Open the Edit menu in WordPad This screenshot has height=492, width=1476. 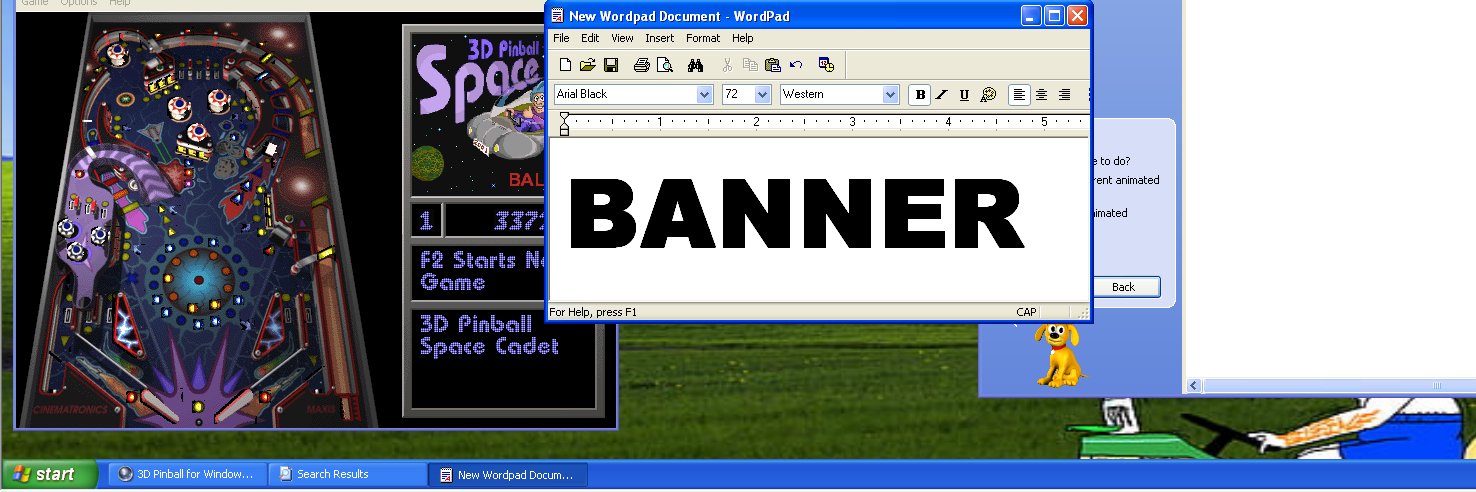point(590,38)
